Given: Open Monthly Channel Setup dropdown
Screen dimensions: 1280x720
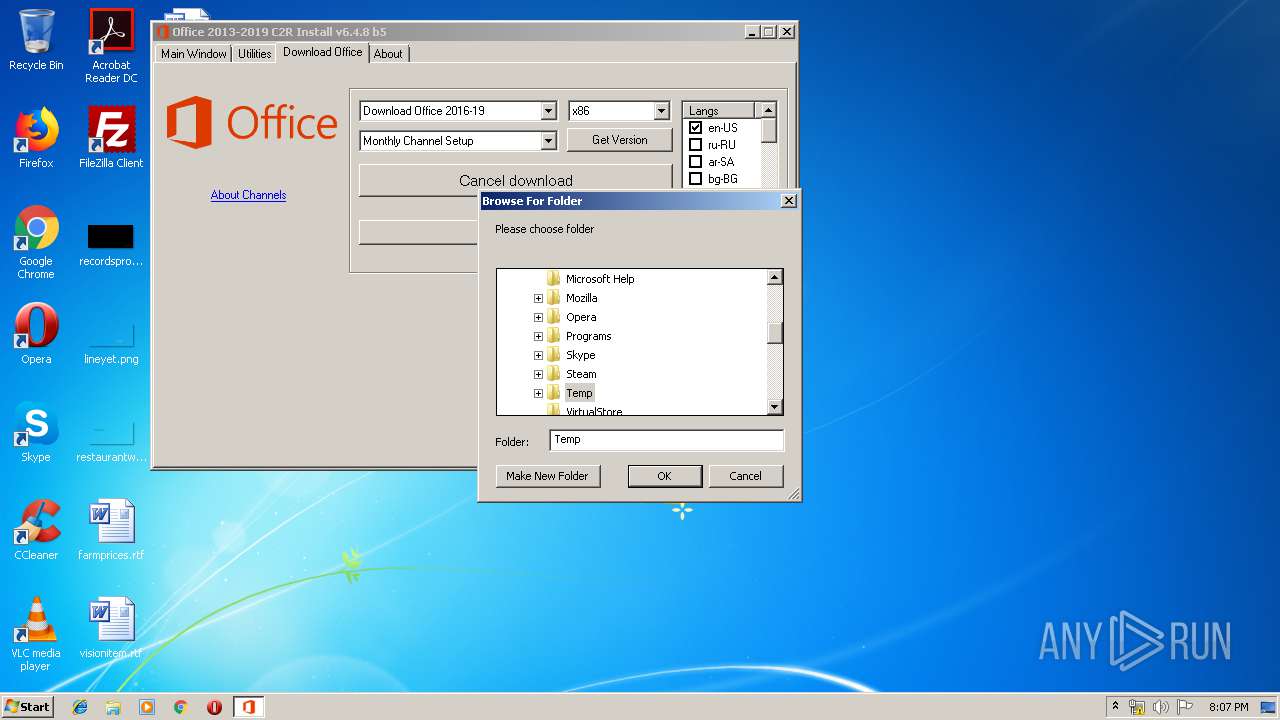Looking at the screenshot, I should pos(548,141).
